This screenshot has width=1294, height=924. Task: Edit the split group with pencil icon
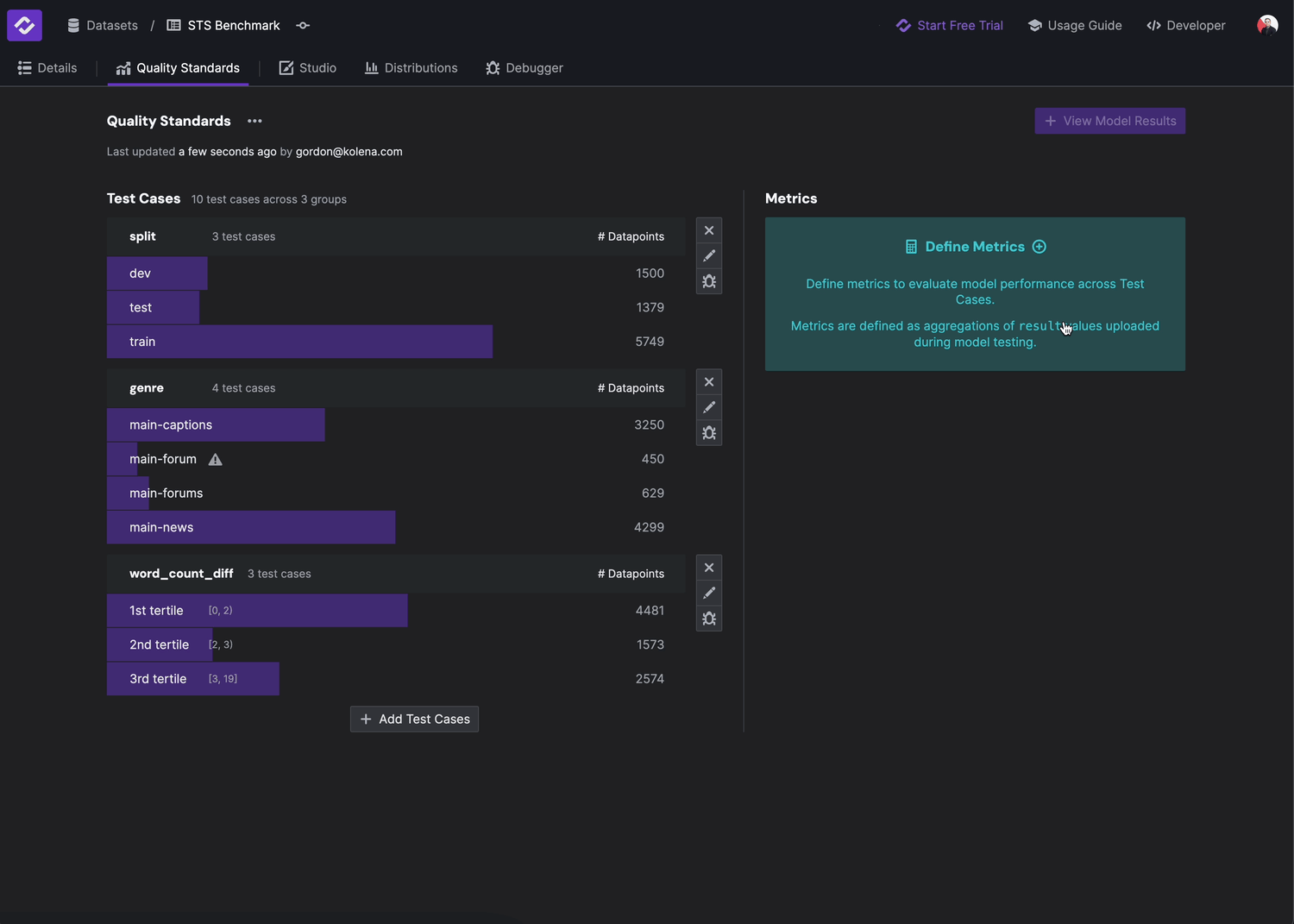point(709,256)
